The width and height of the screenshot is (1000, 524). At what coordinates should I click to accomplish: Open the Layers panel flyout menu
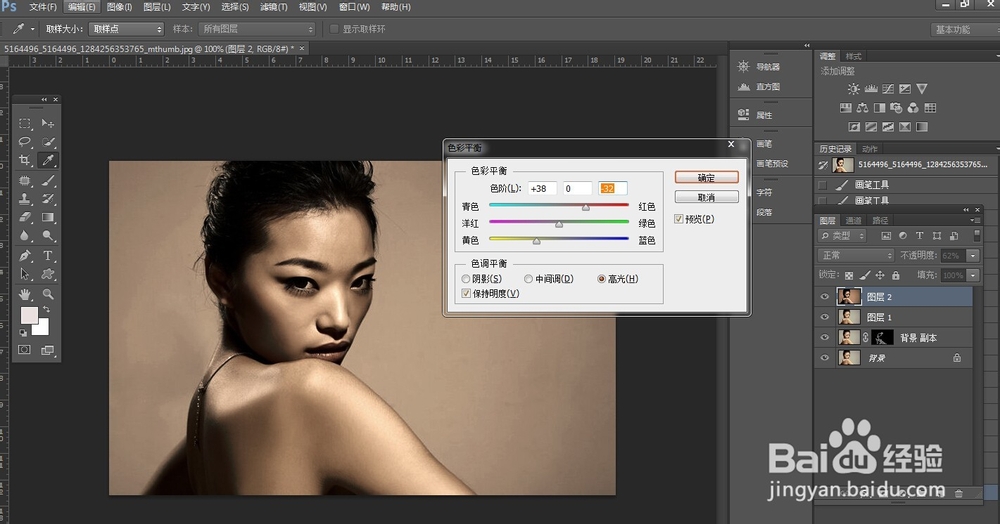pyautogui.click(x=974, y=220)
